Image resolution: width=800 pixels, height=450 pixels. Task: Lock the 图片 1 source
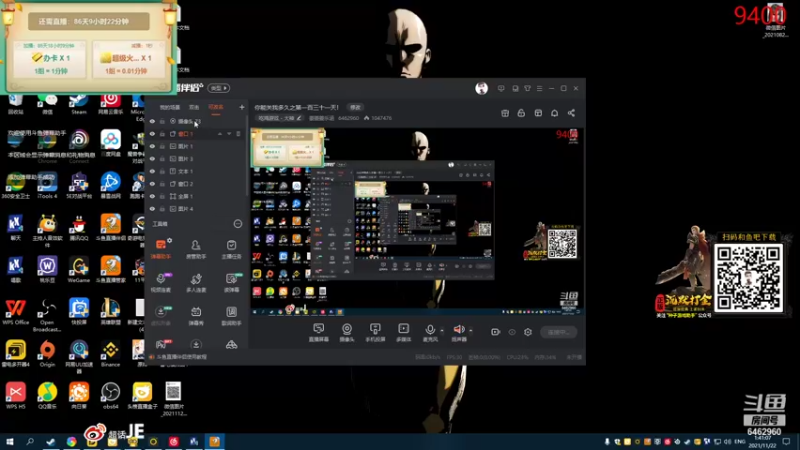click(x=162, y=146)
